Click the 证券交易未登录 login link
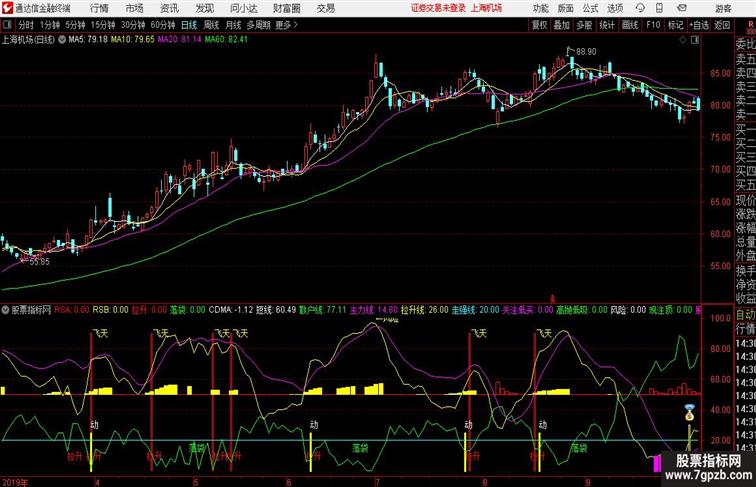This screenshot has height=487, width=756. (438, 8)
